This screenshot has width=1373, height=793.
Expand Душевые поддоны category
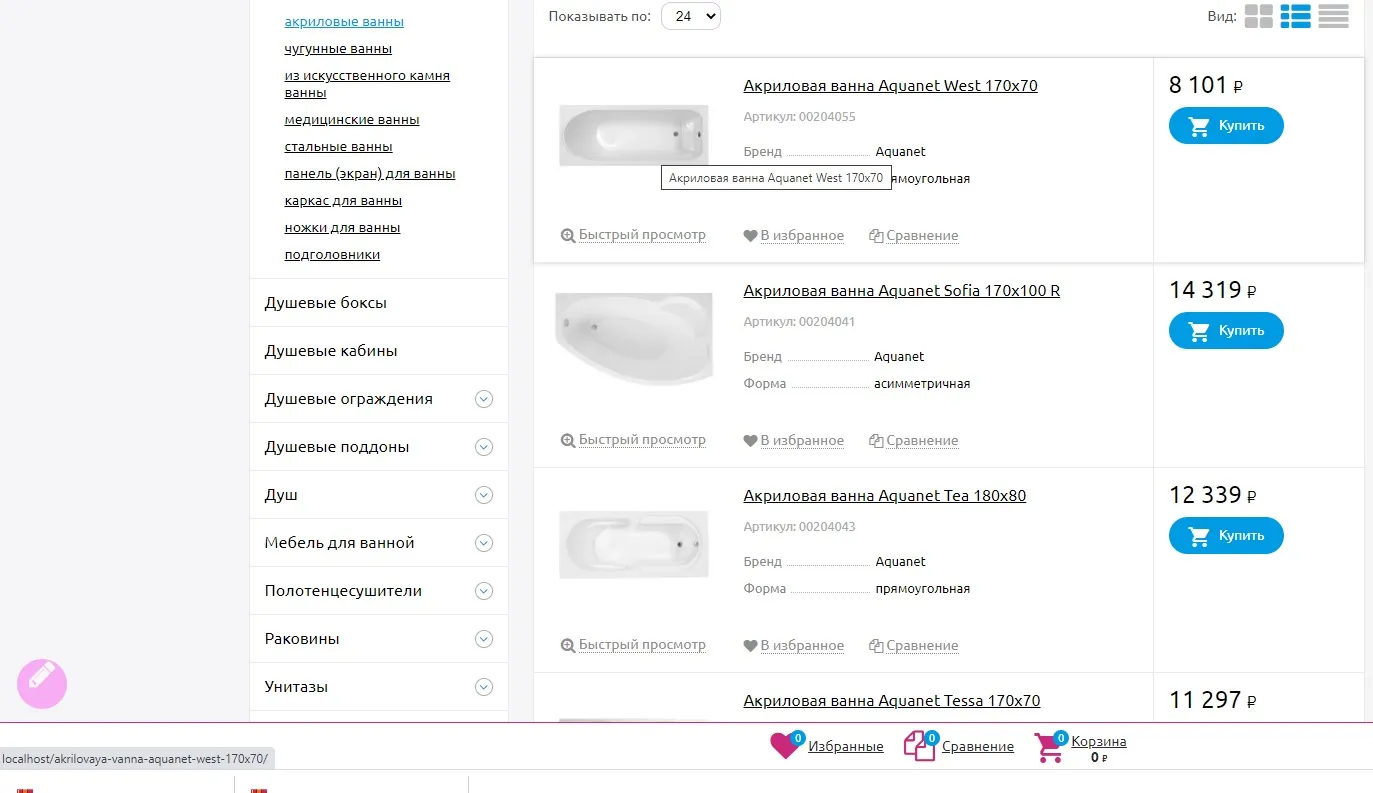[484, 447]
